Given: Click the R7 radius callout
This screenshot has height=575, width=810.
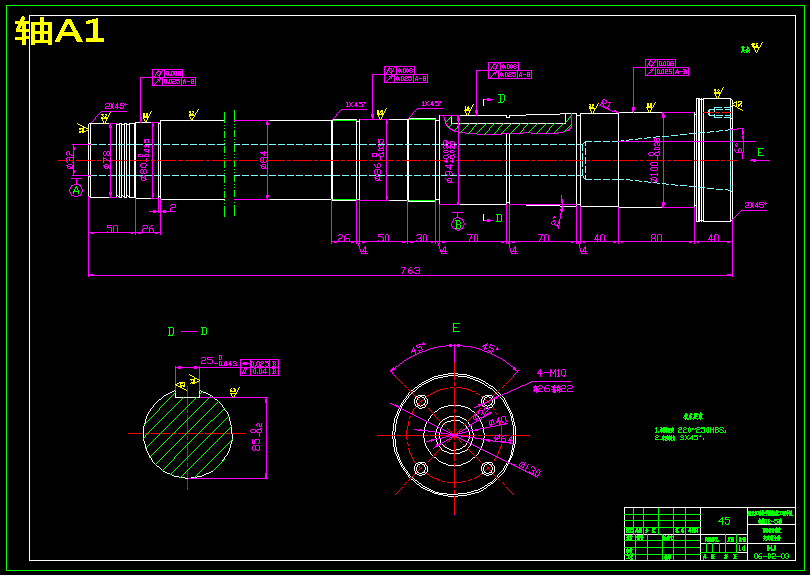Looking at the screenshot, I should pos(606,106).
